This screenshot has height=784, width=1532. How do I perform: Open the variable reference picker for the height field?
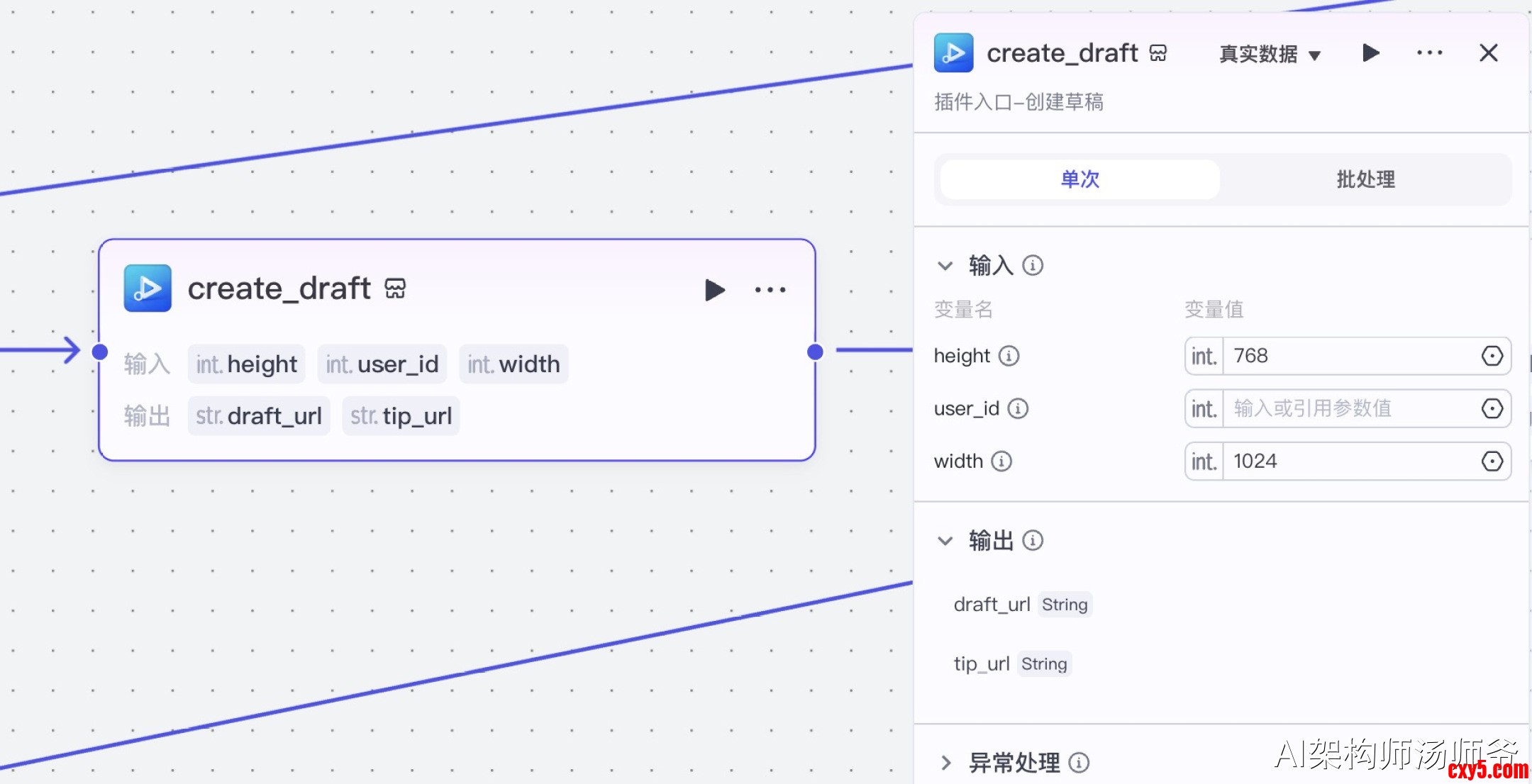tap(1492, 356)
